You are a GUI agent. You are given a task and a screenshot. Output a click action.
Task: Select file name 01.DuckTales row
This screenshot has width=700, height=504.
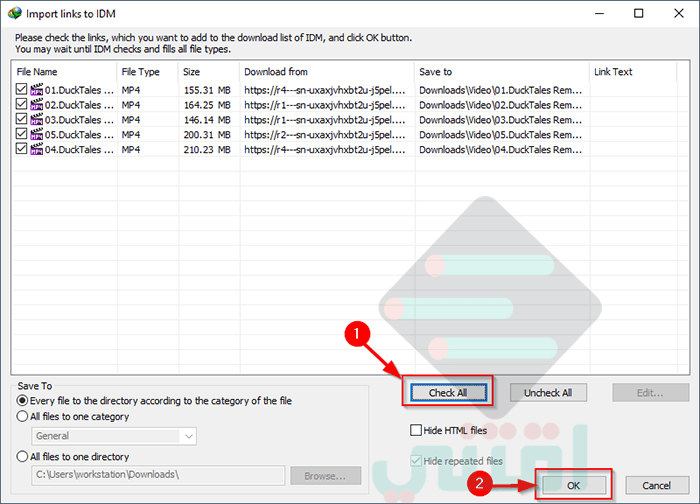[x=79, y=90]
